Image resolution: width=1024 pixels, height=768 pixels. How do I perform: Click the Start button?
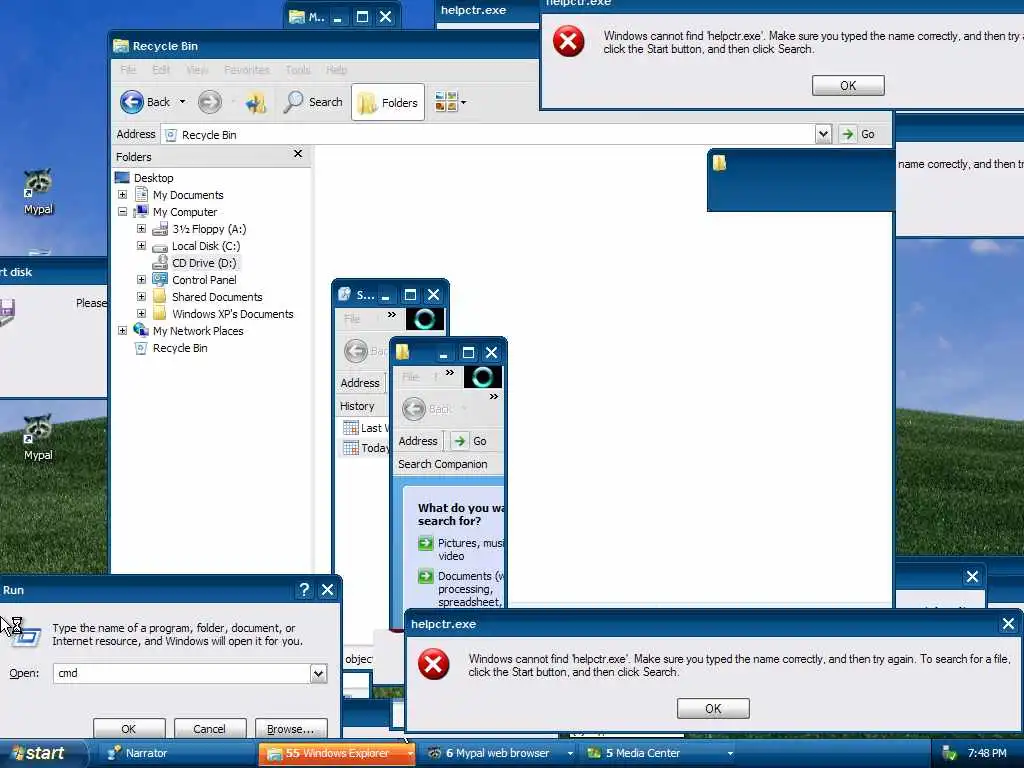[x=42, y=754]
